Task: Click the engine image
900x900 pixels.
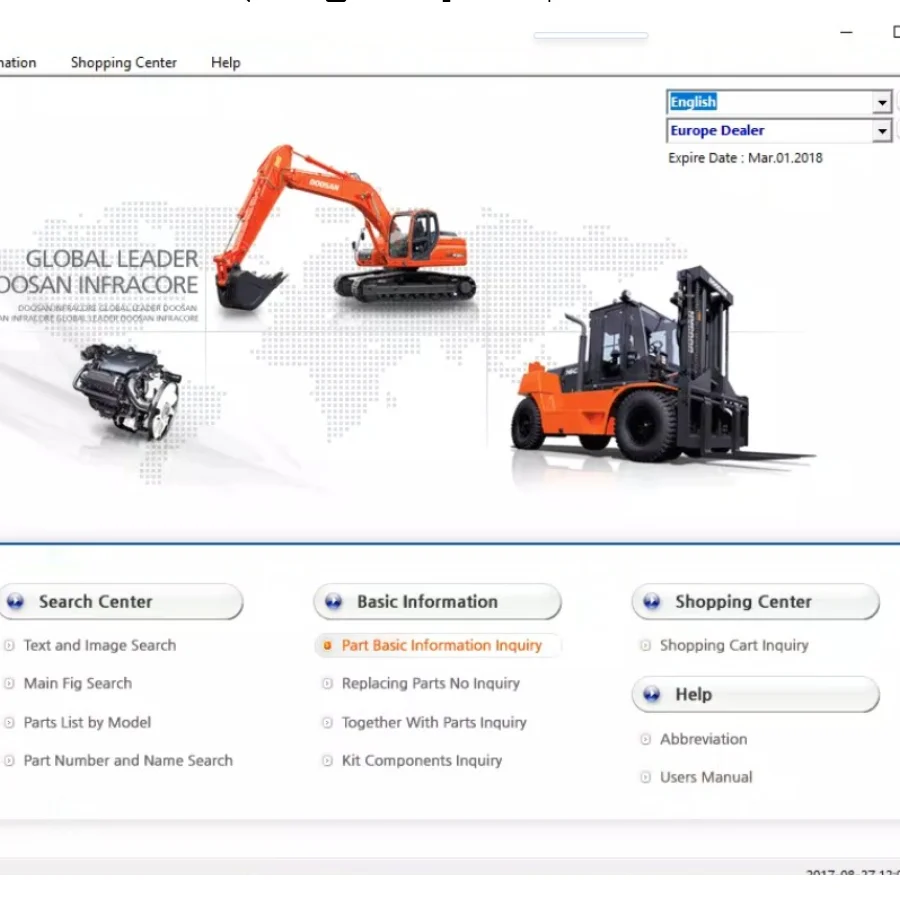Action: (x=127, y=391)
